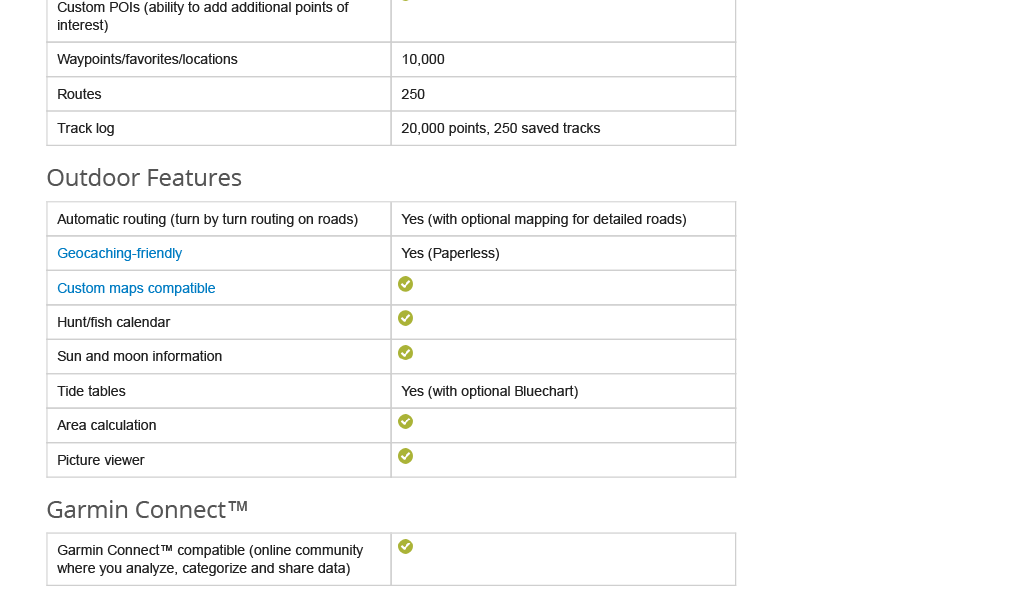Click the Area calculation checkmark icon
Viewport: 1016px width, 589px height.
(405, 422)
